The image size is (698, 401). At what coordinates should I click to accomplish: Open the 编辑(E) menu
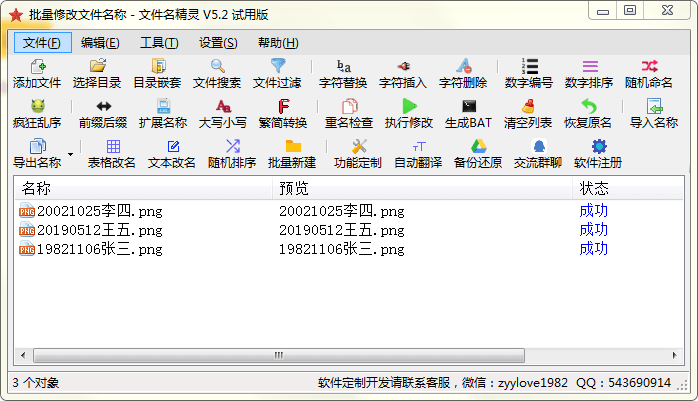click(100, 43)
